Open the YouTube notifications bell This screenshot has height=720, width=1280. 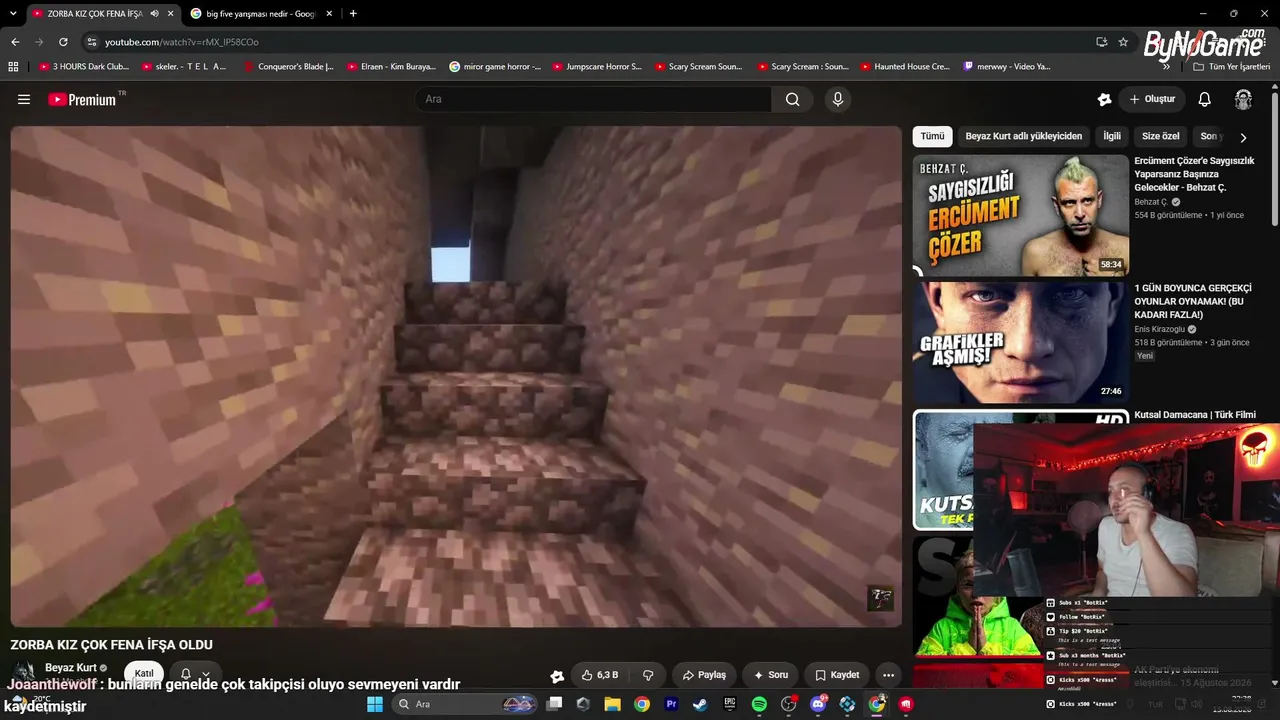click(1205, 99)
